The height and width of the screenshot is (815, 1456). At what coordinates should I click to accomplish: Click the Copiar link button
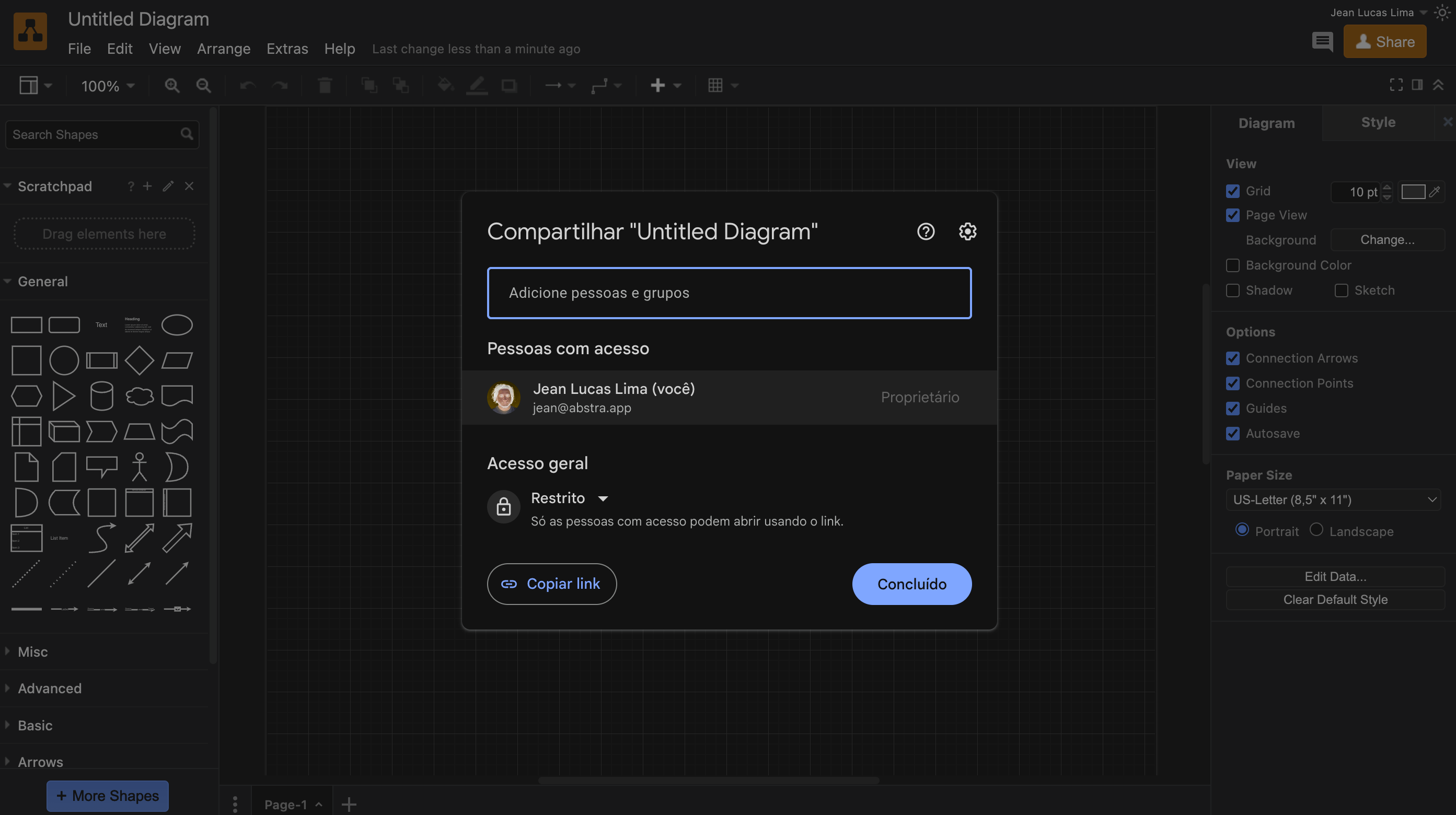point(552,584)
